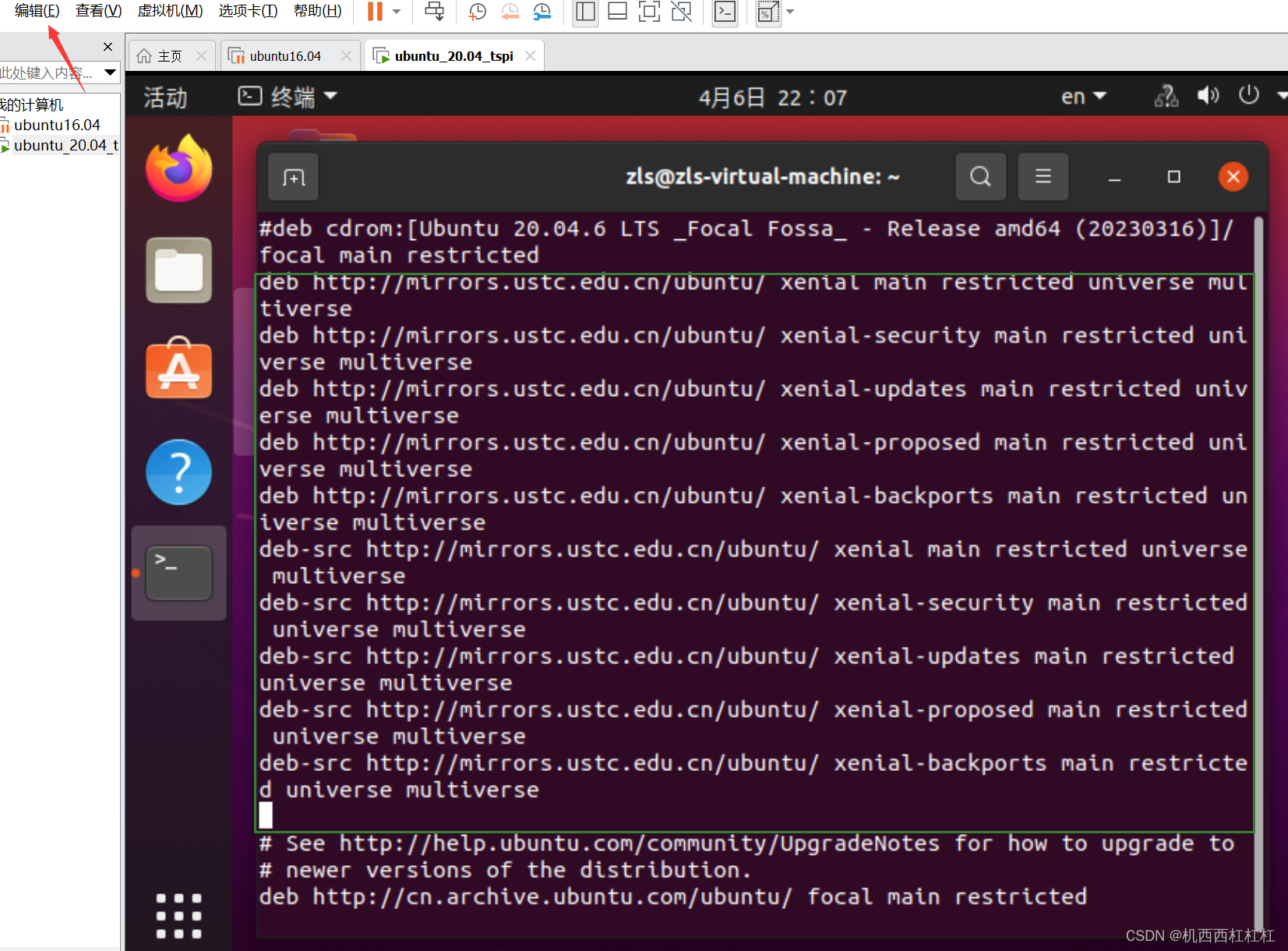Image resolution: width=1288 pixels, height=951 pixels.
Task: Launch Firefox from the Ubuntu dock
Action: pos(178,168)
